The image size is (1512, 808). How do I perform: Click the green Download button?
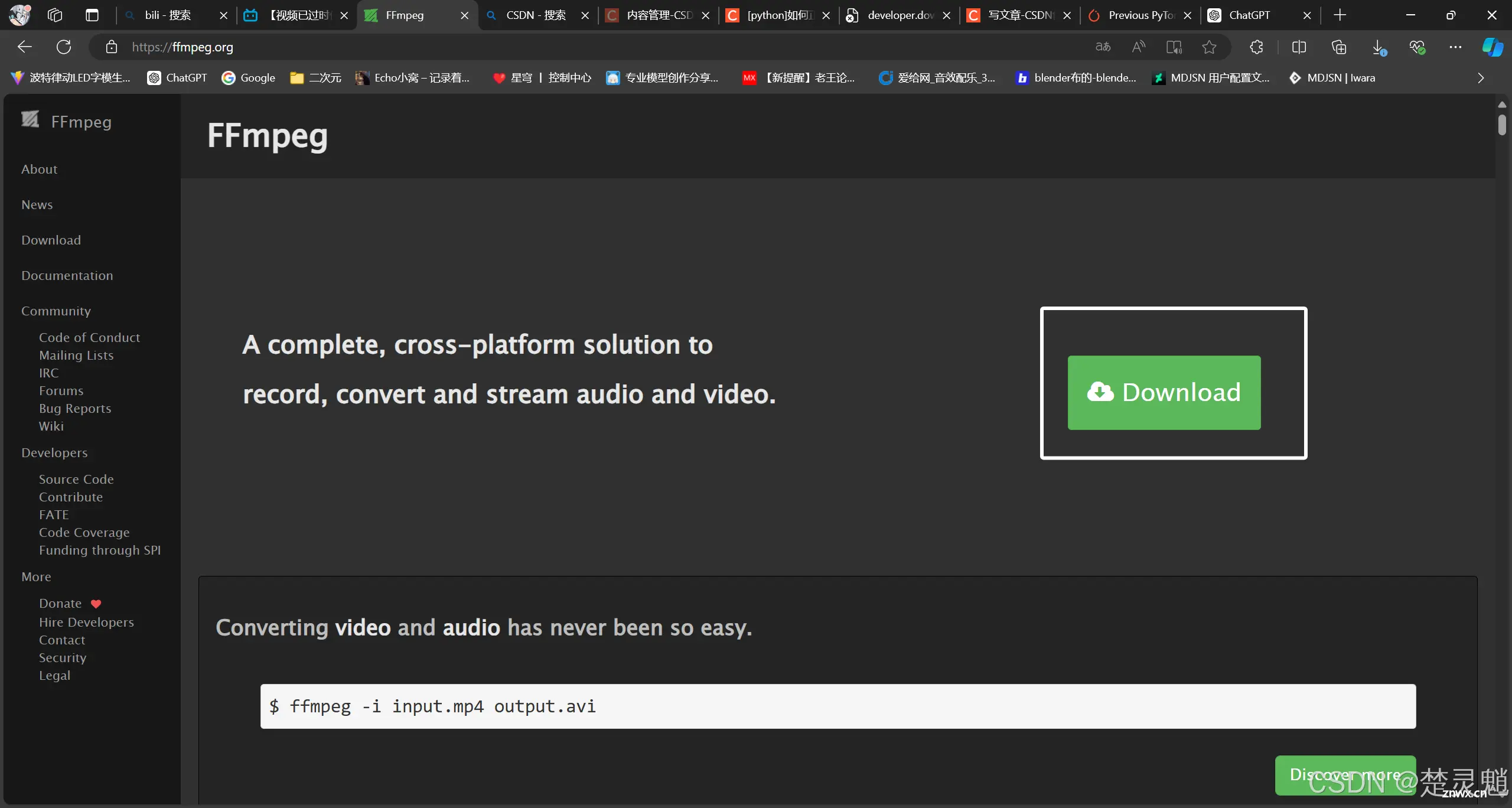pyautogui.click(x=1164, y=392)
